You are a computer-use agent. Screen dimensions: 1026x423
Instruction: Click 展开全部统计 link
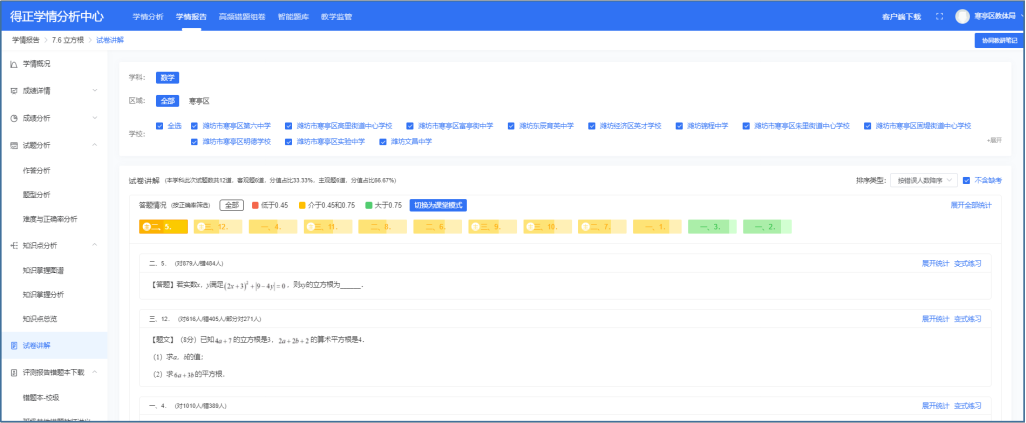click(971, 206)
